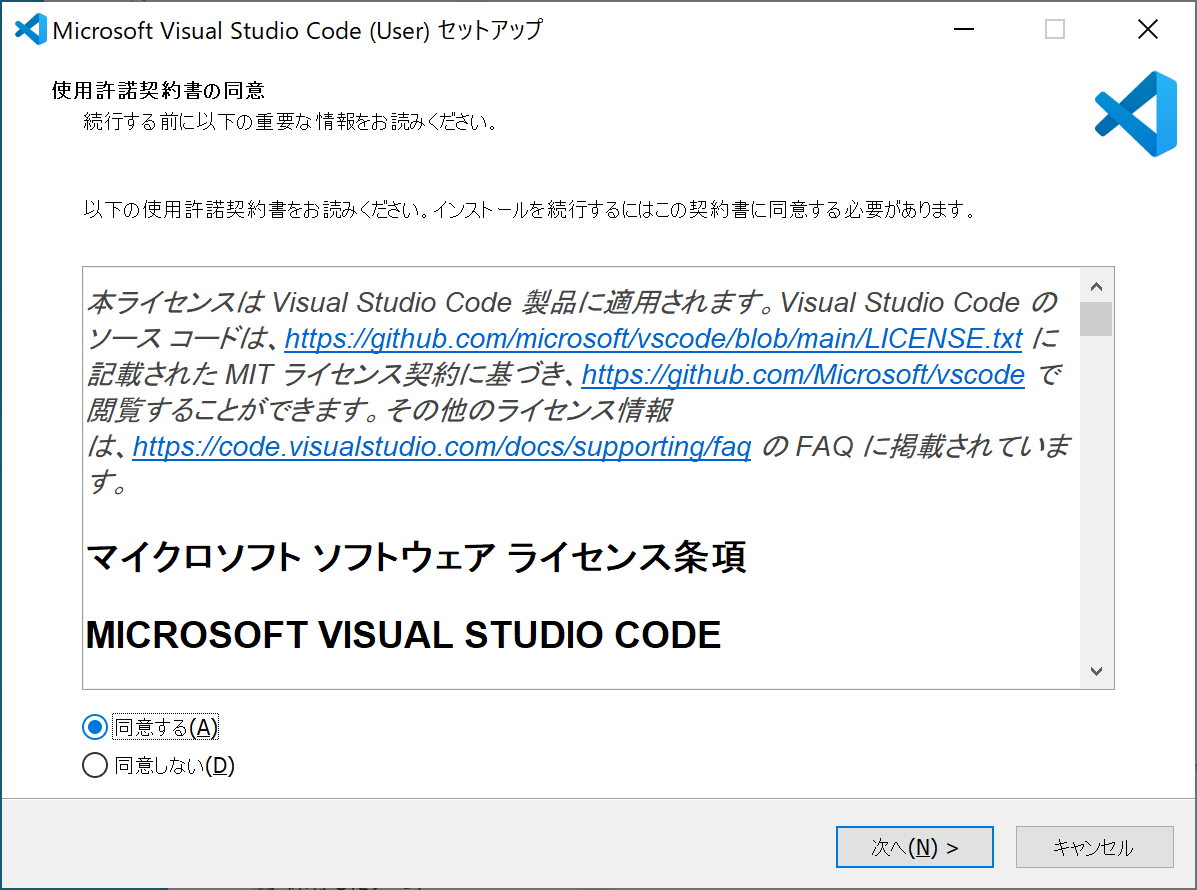
Task: Select the 同意しない(D) radio button
Action: [x=95, y=765]
